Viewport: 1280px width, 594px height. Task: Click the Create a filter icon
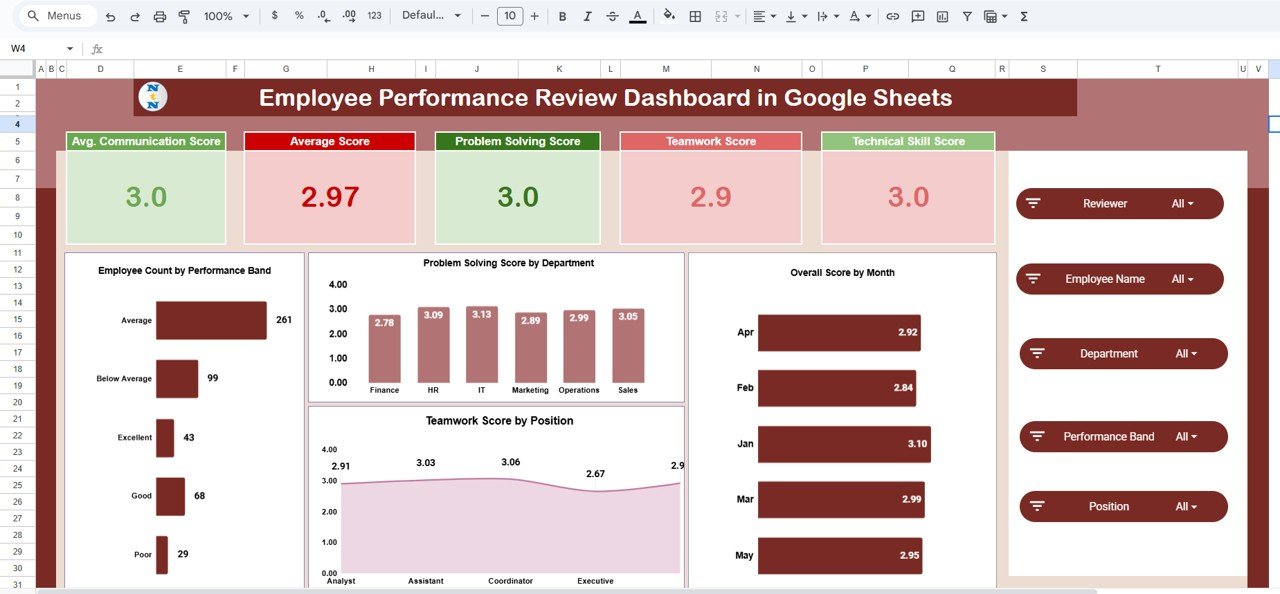point(970,16)
